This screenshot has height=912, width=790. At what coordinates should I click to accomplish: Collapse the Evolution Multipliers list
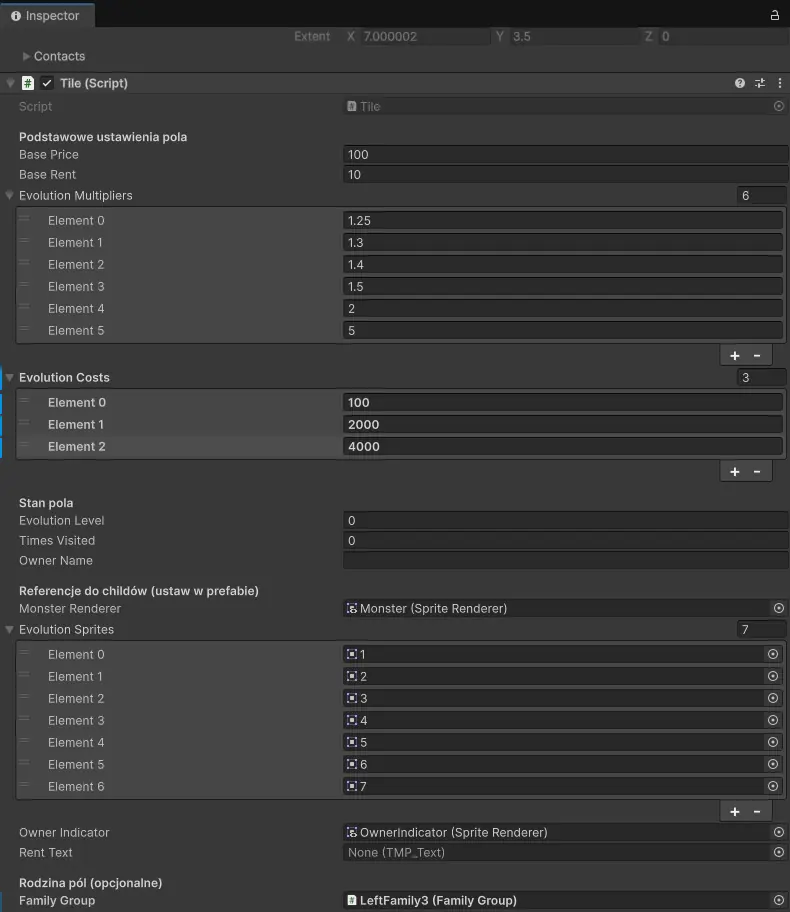[x=9, y=195]
